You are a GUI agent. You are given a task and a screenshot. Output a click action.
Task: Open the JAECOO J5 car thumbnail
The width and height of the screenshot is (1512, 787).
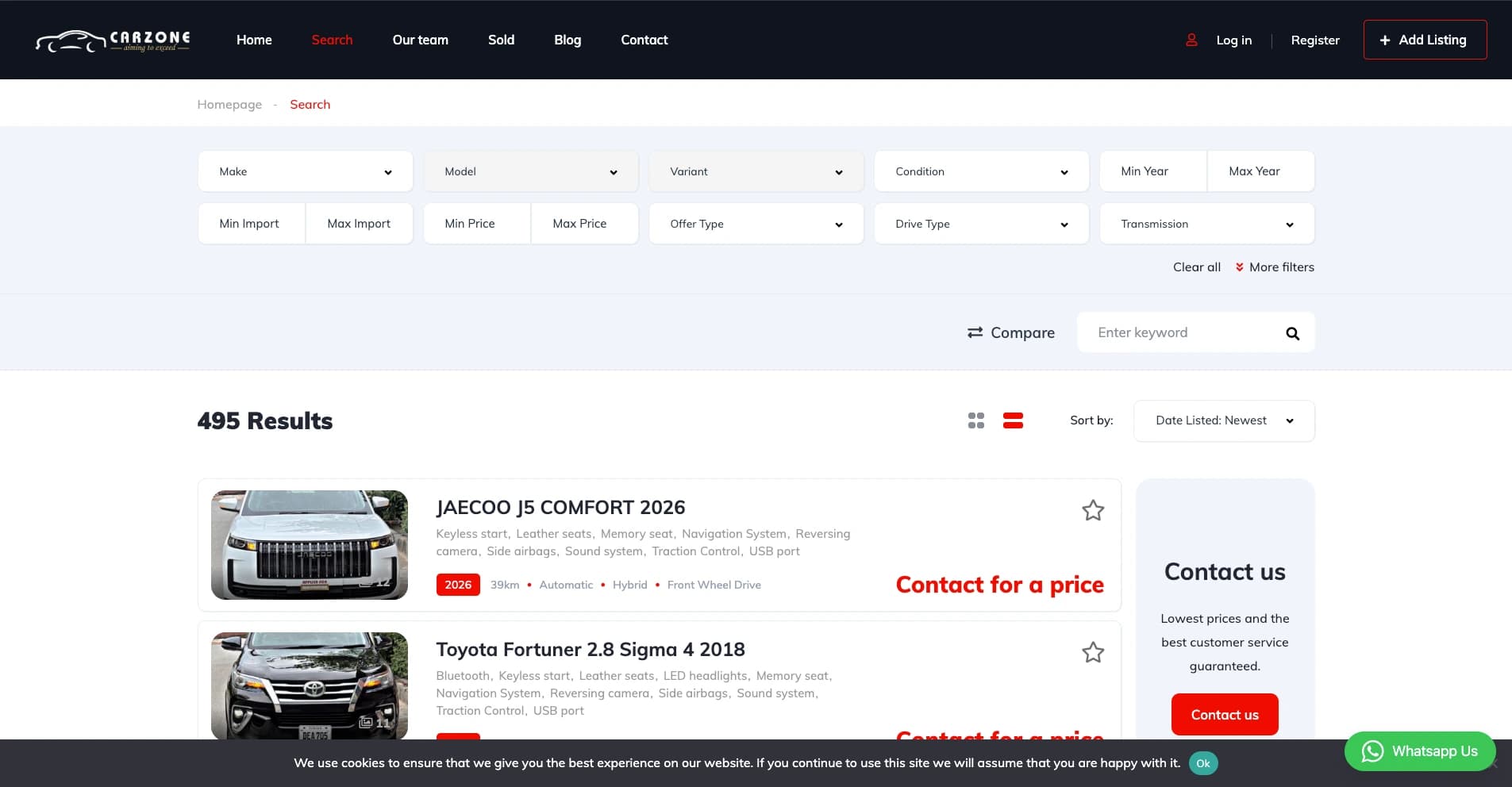pyautogui.click(x=310, y=545)
